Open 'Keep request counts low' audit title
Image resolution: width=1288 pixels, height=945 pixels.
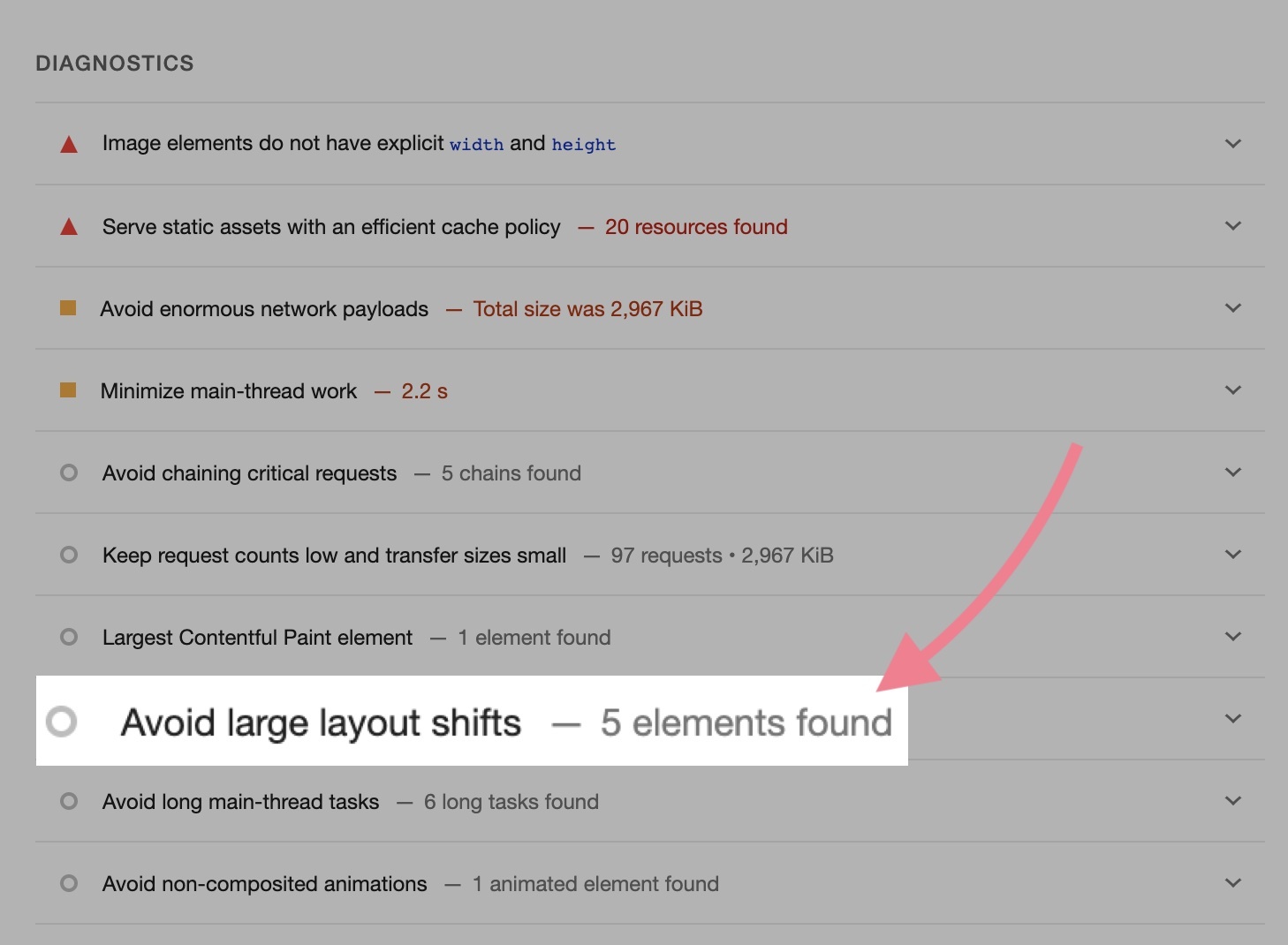334,556
